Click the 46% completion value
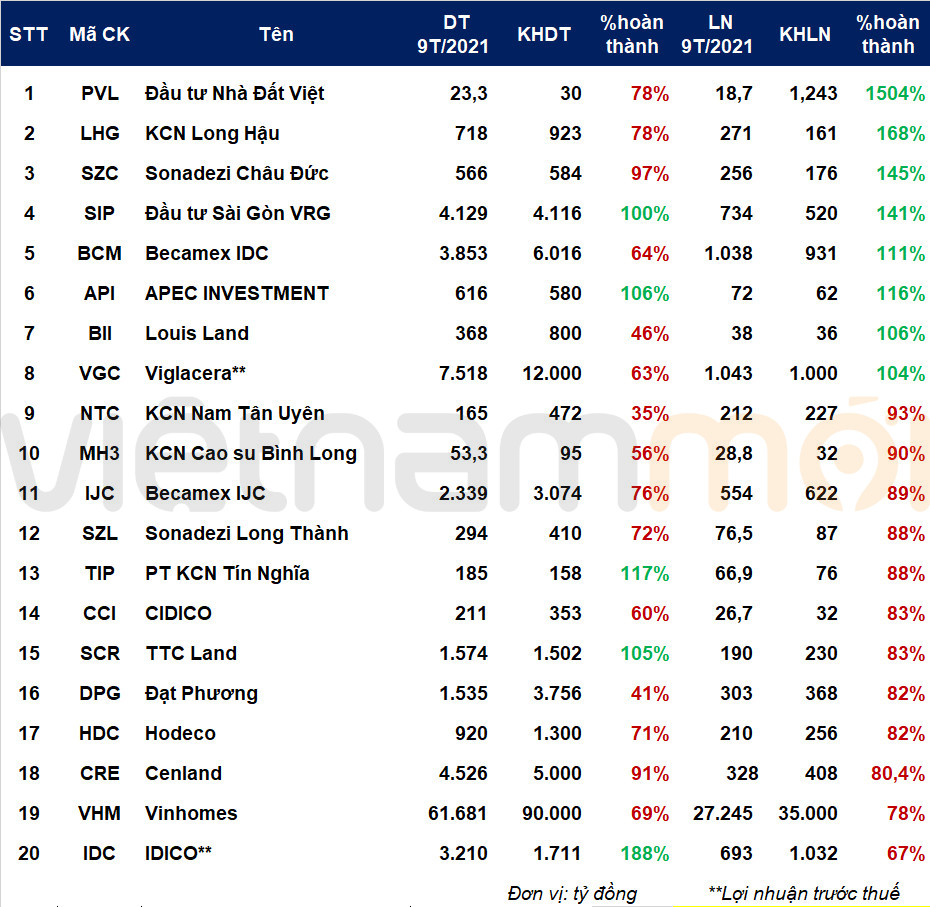 click(649, 333)
